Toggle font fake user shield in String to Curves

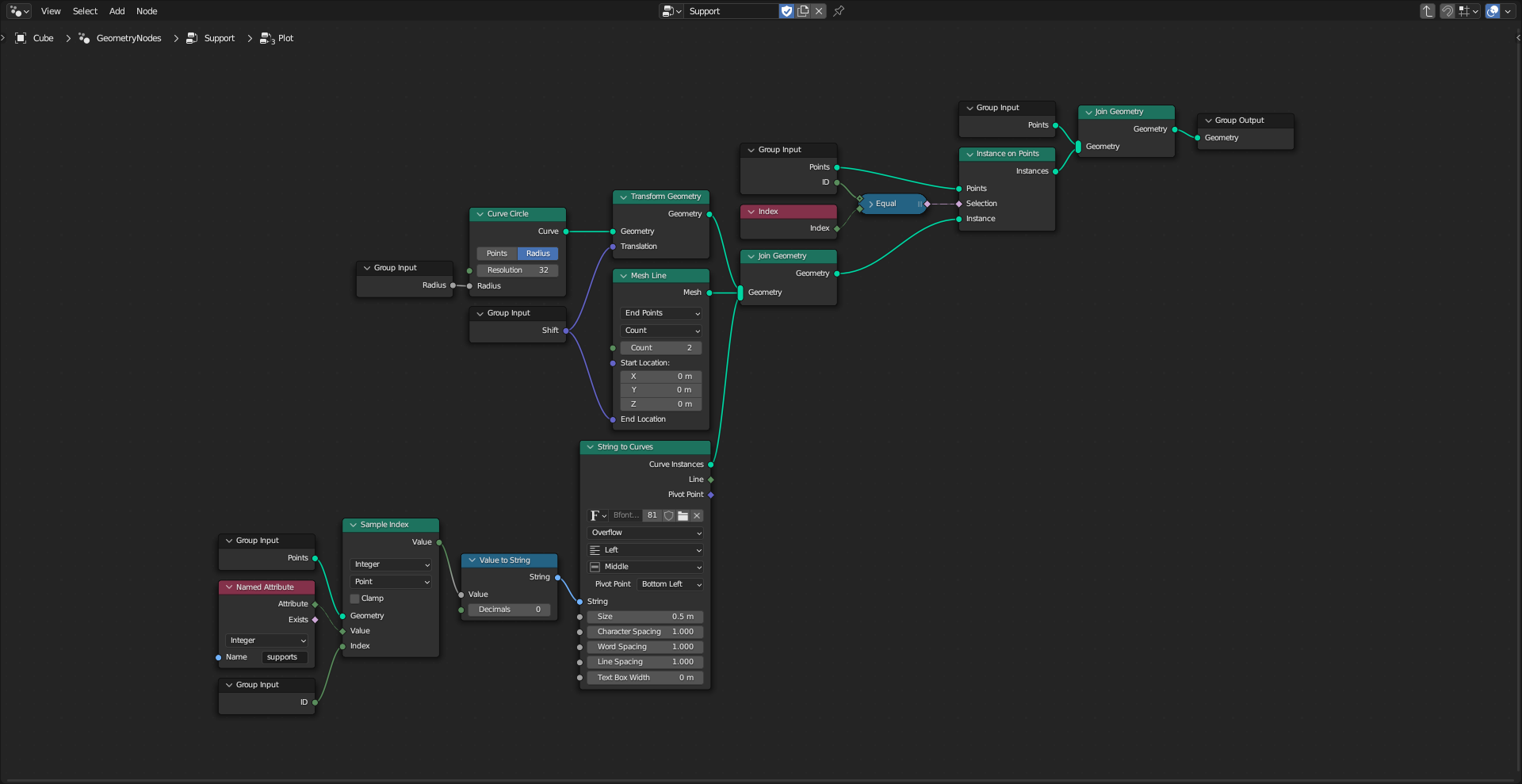coord(668,515)
